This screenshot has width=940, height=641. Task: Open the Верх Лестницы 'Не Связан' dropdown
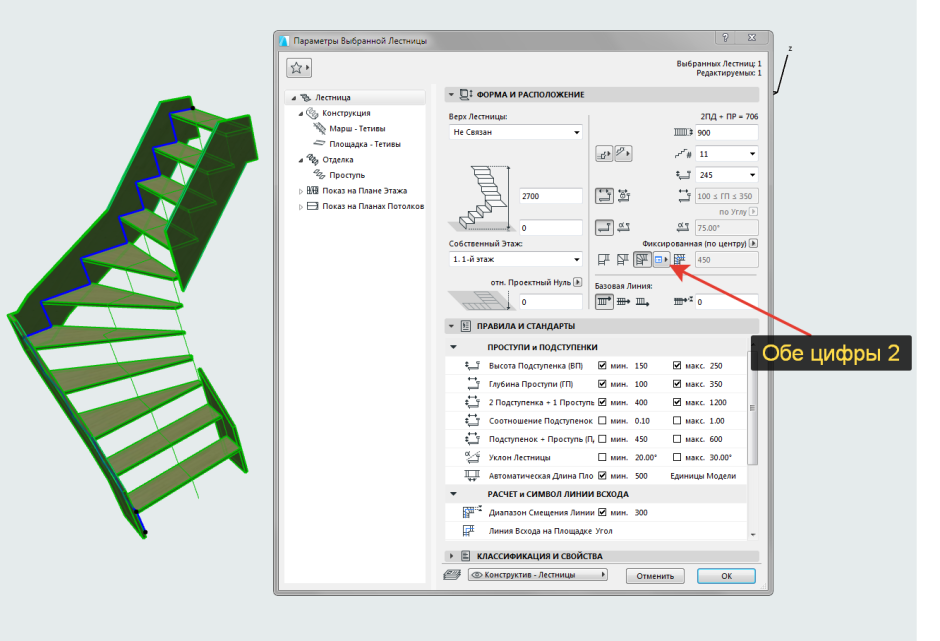point(516,132)
